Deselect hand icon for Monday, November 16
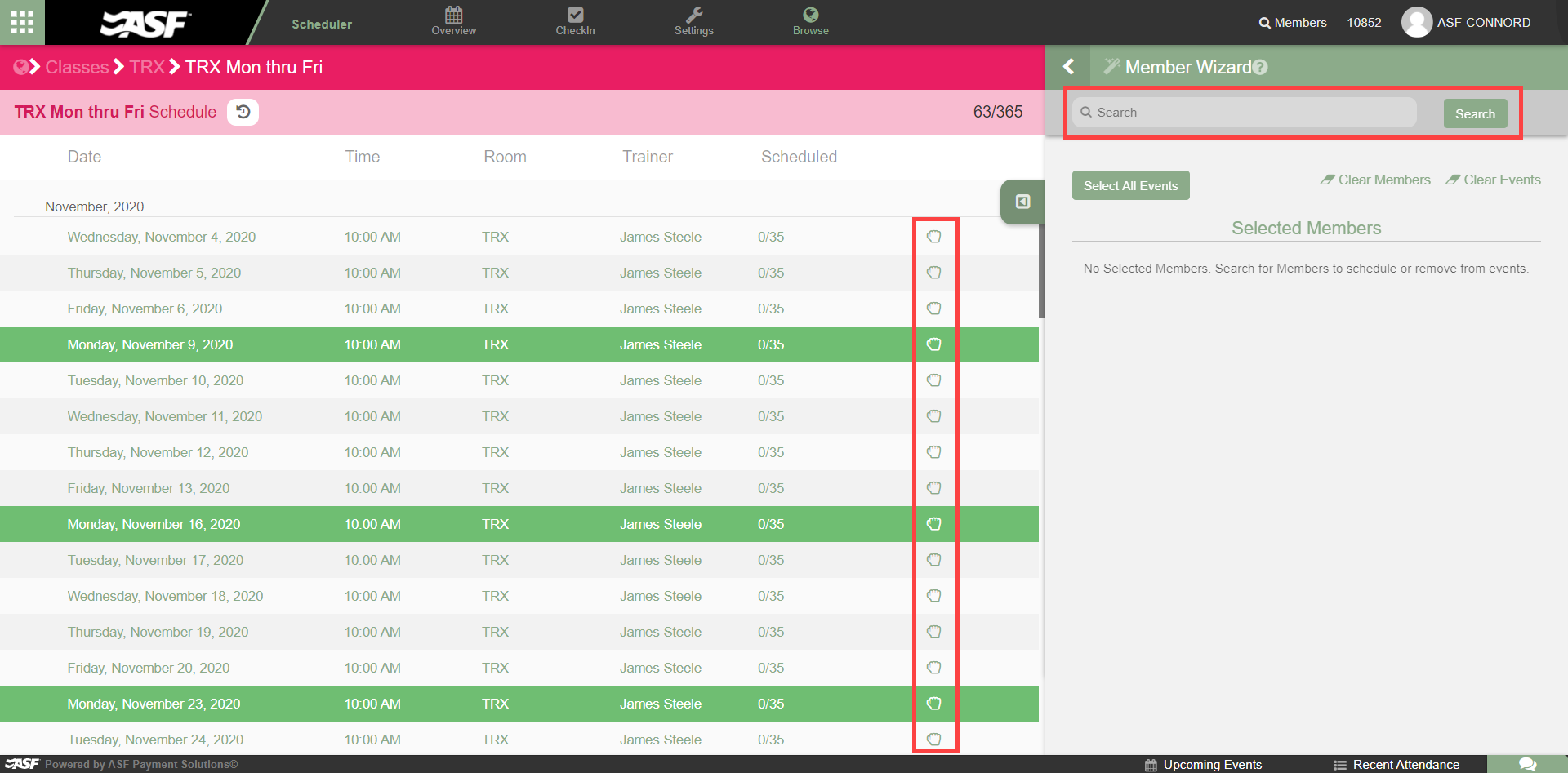The image size is (1568, 773). click(934, 524)
